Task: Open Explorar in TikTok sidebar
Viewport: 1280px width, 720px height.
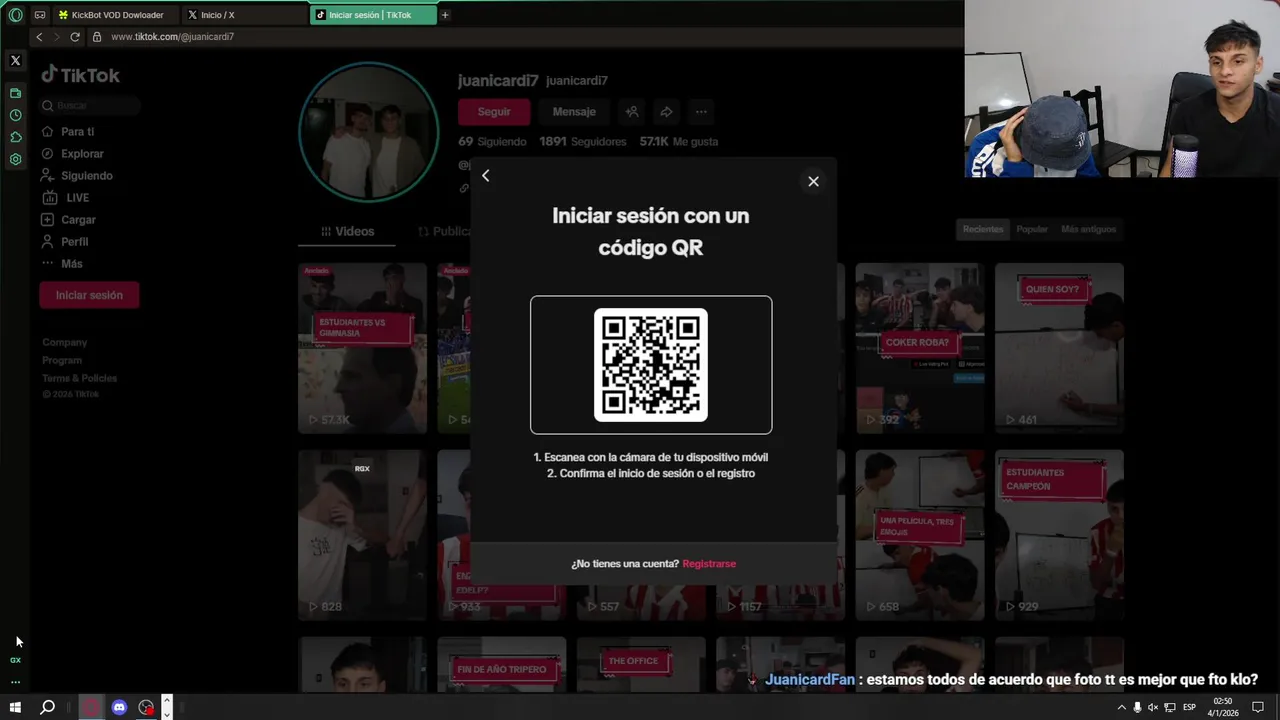Action: [x=72, y=154]
